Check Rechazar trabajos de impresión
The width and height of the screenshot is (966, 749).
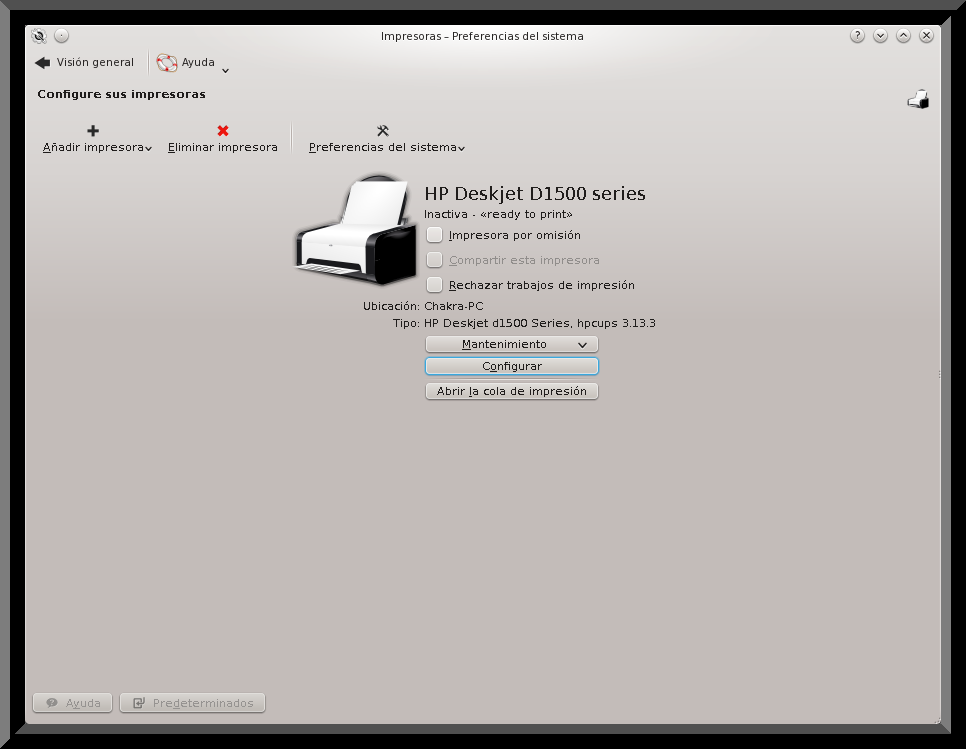(x=434, y=285)
